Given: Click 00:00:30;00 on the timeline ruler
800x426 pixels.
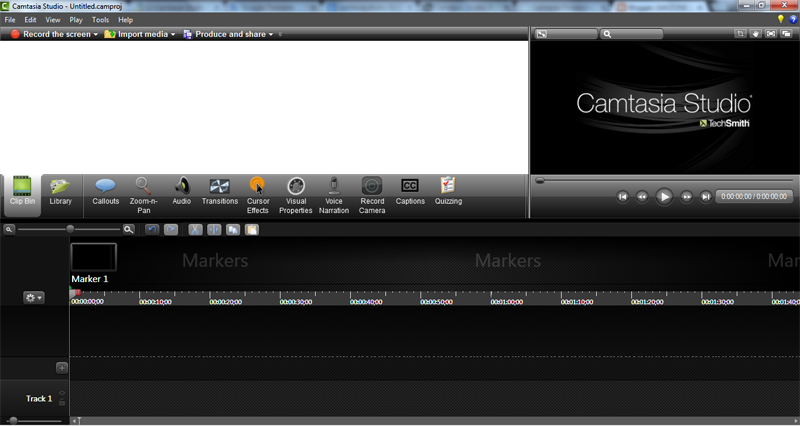Looking at the screenshot, I should 296,302.
